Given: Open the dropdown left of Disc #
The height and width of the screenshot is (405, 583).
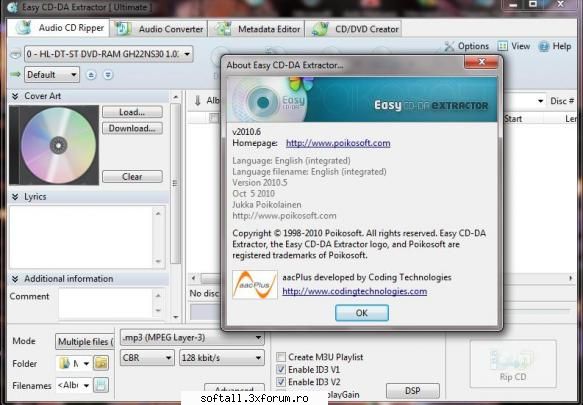Looking at the screenshot, I should (540, 101).
